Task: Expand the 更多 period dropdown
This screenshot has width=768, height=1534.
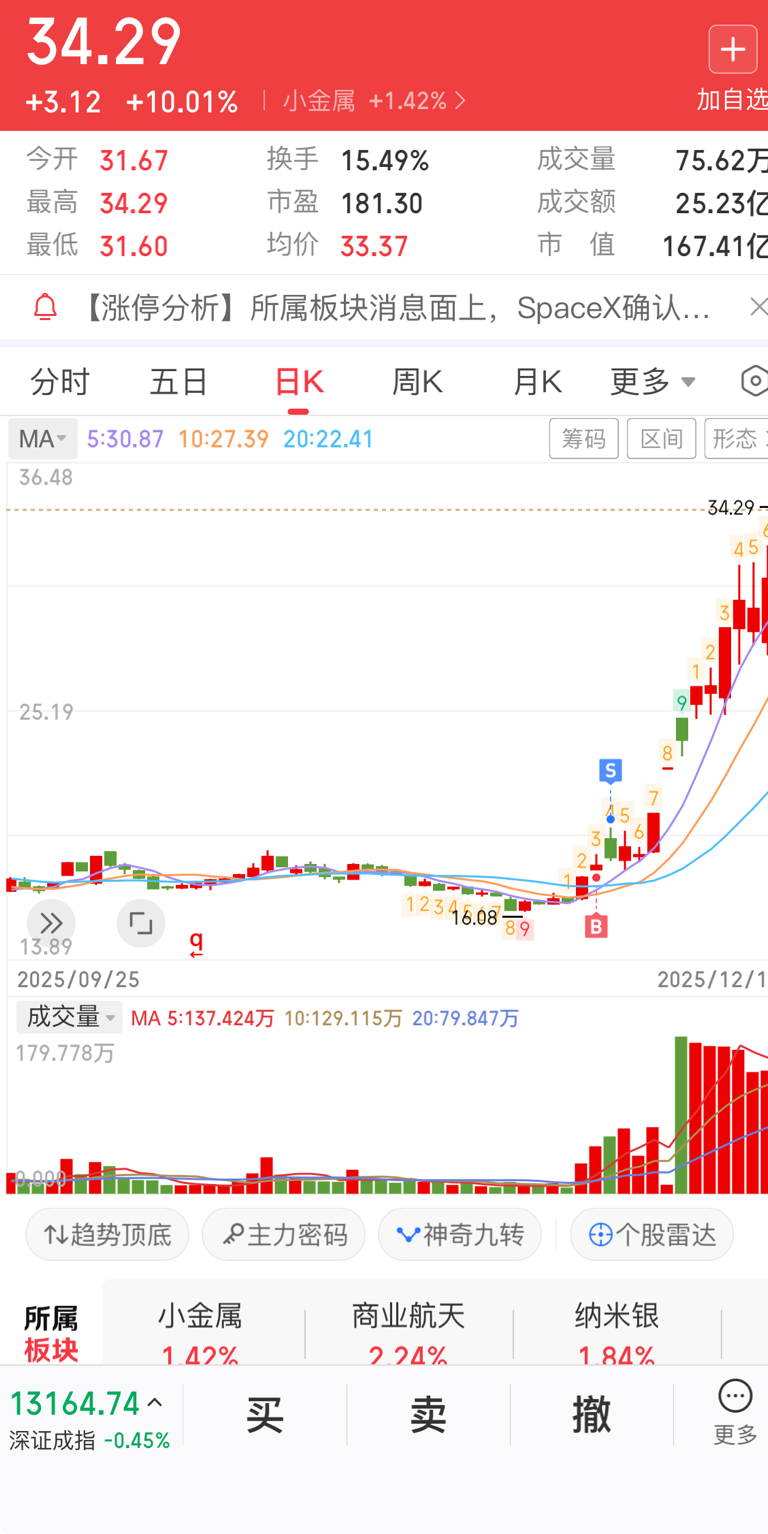Action: [653, 381]
